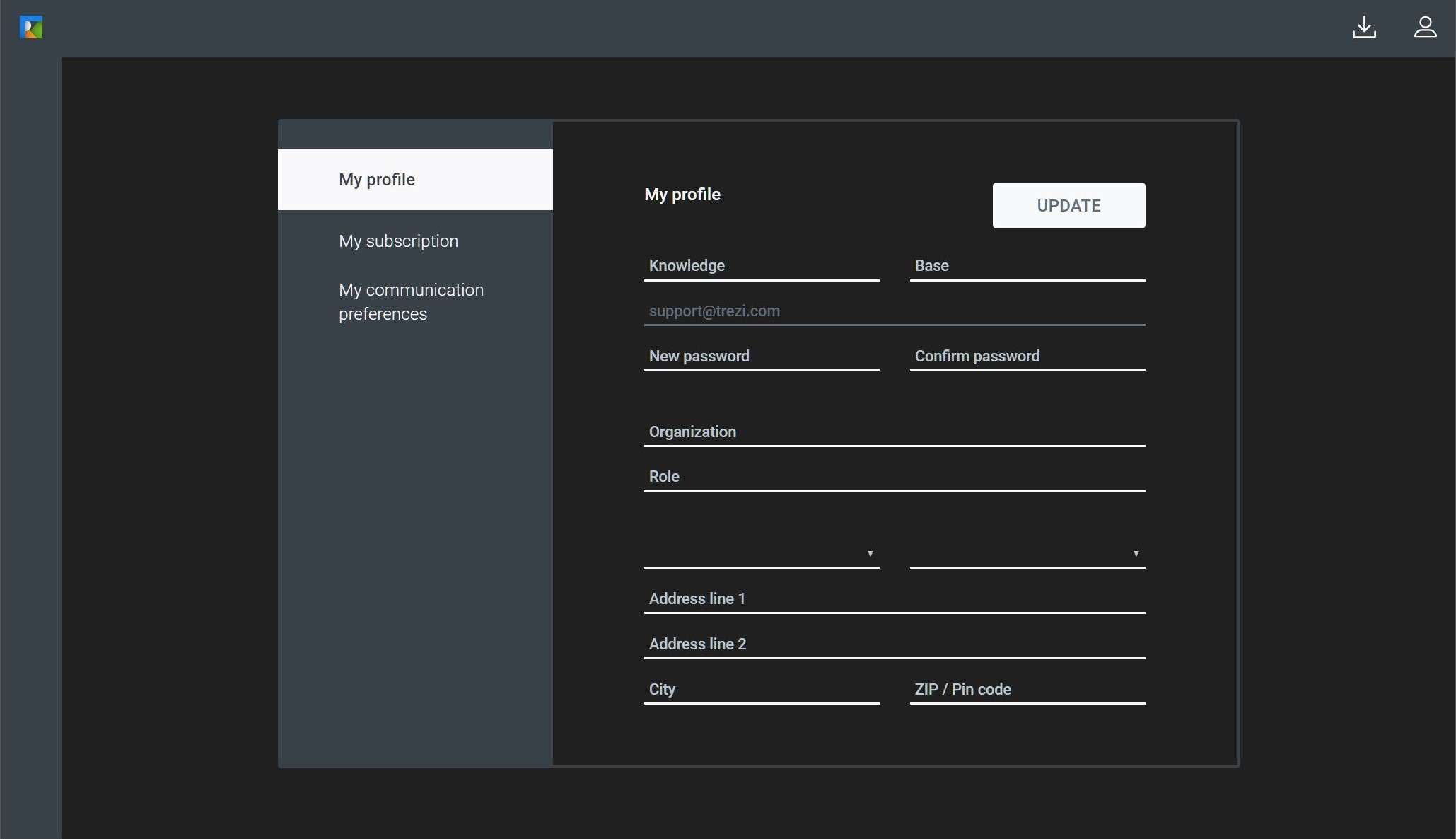Image resolution: width=1456 pixels, height=839 pixels.
Task: Click the ZIP / Pin code field
Action: pyautogui.click(x=1027, y=690)
